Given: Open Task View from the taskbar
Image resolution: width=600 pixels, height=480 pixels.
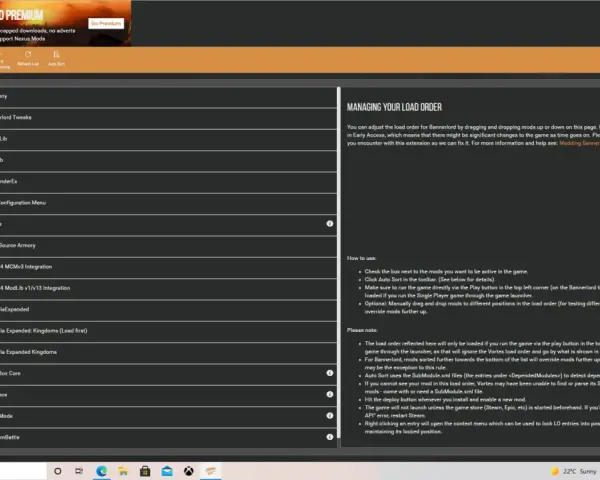Looking at the screenshot, I should coord(79,471).
